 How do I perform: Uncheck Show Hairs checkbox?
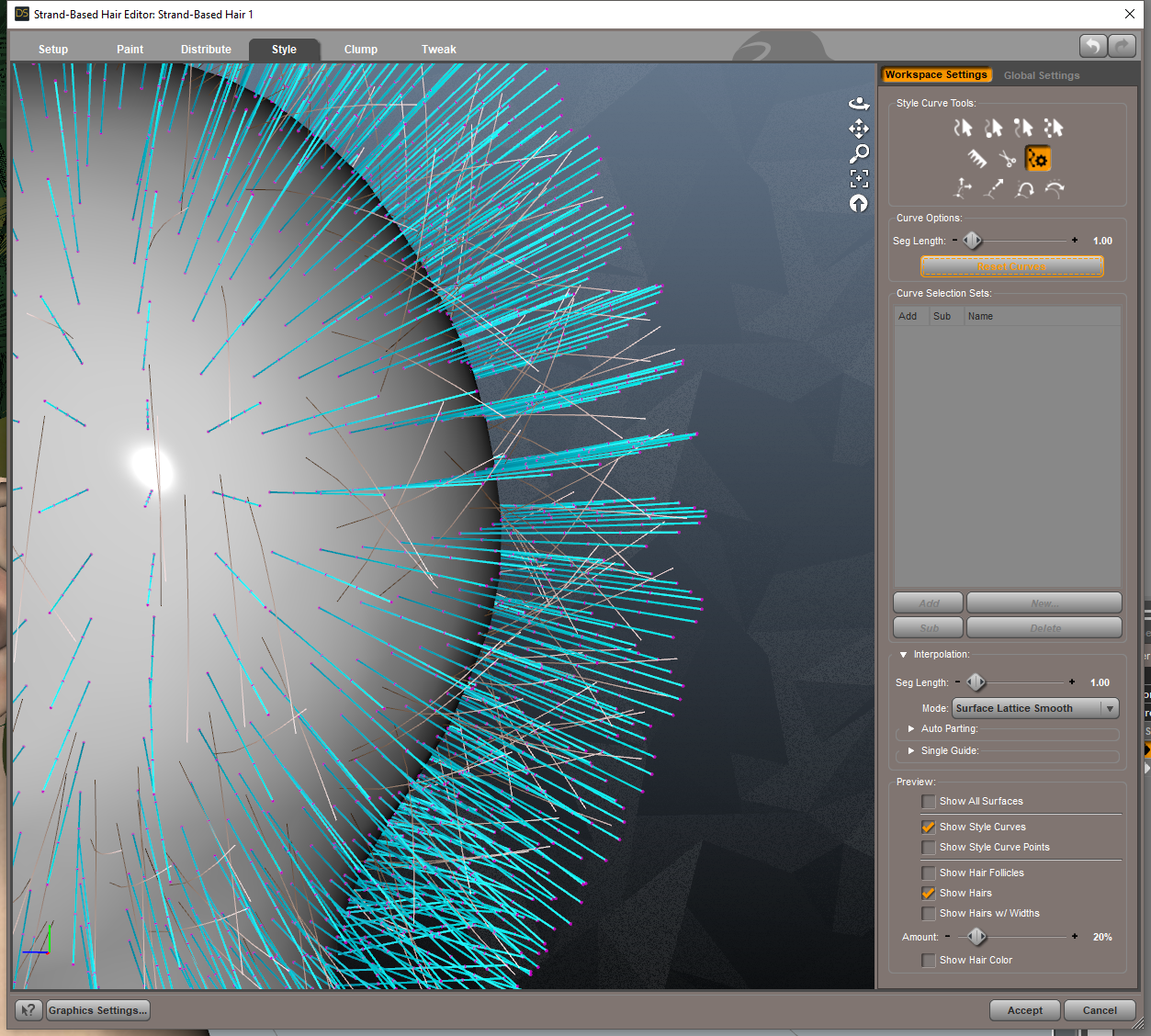point(929,894)
